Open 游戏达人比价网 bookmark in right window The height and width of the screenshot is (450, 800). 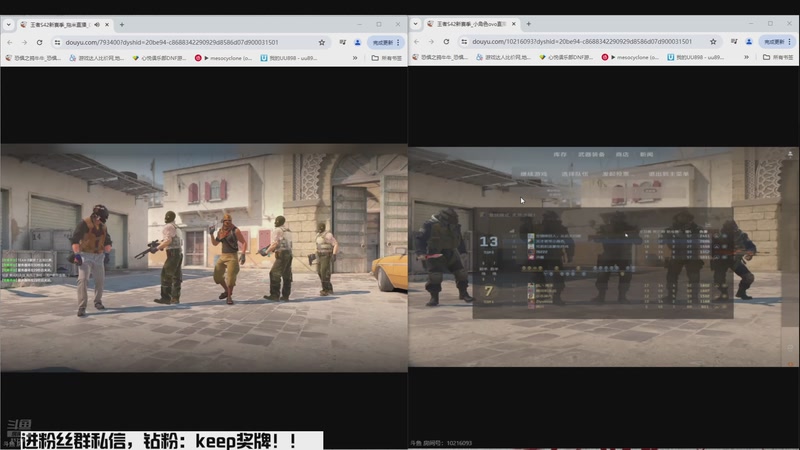pyautogui.click(x=503, y=57)
